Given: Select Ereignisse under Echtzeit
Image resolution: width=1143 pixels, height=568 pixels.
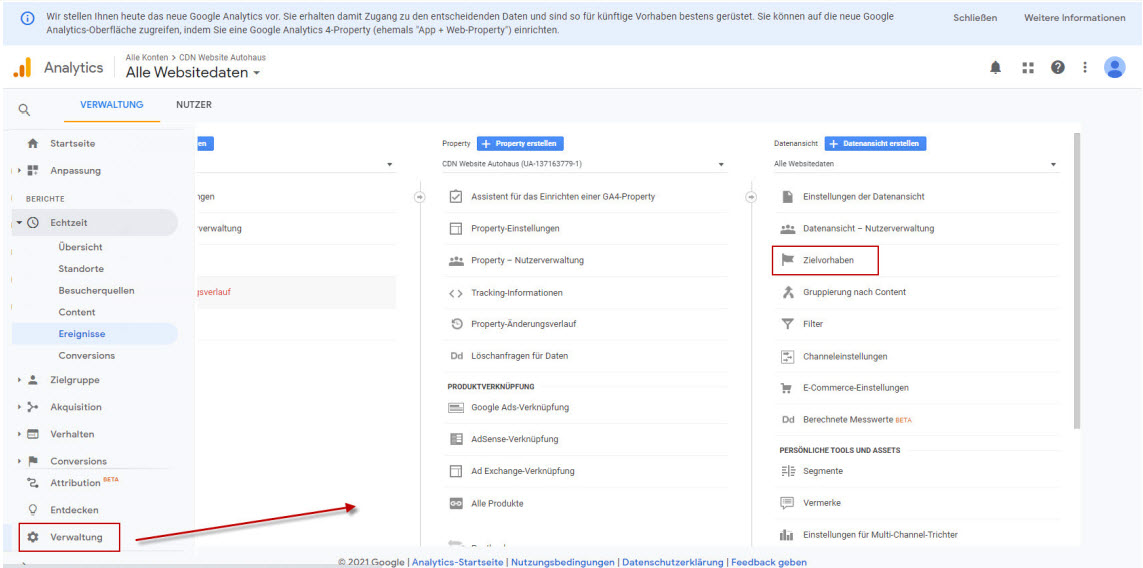Looking at the screenshot, I should click(82, 334).
